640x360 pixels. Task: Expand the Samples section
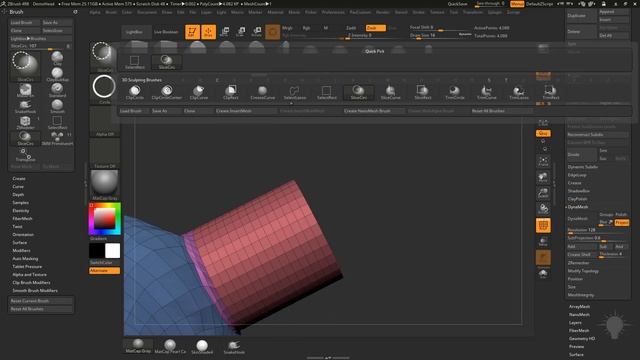[x=20, y=202]
